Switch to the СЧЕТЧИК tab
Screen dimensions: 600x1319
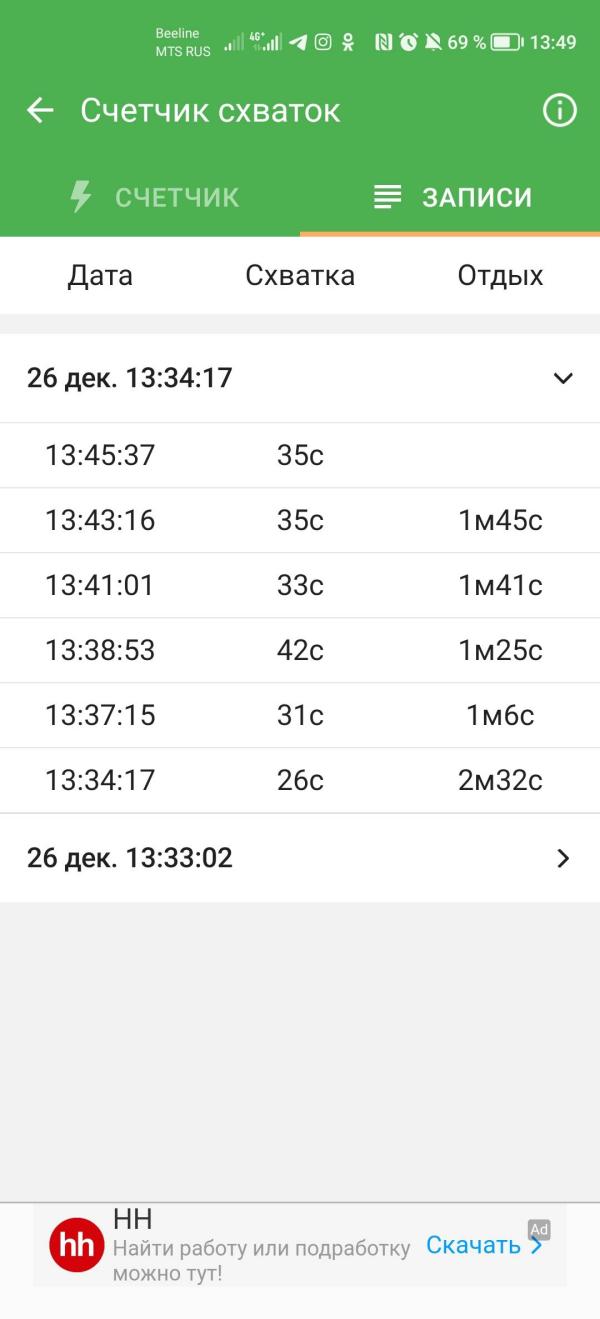point(150,197)
